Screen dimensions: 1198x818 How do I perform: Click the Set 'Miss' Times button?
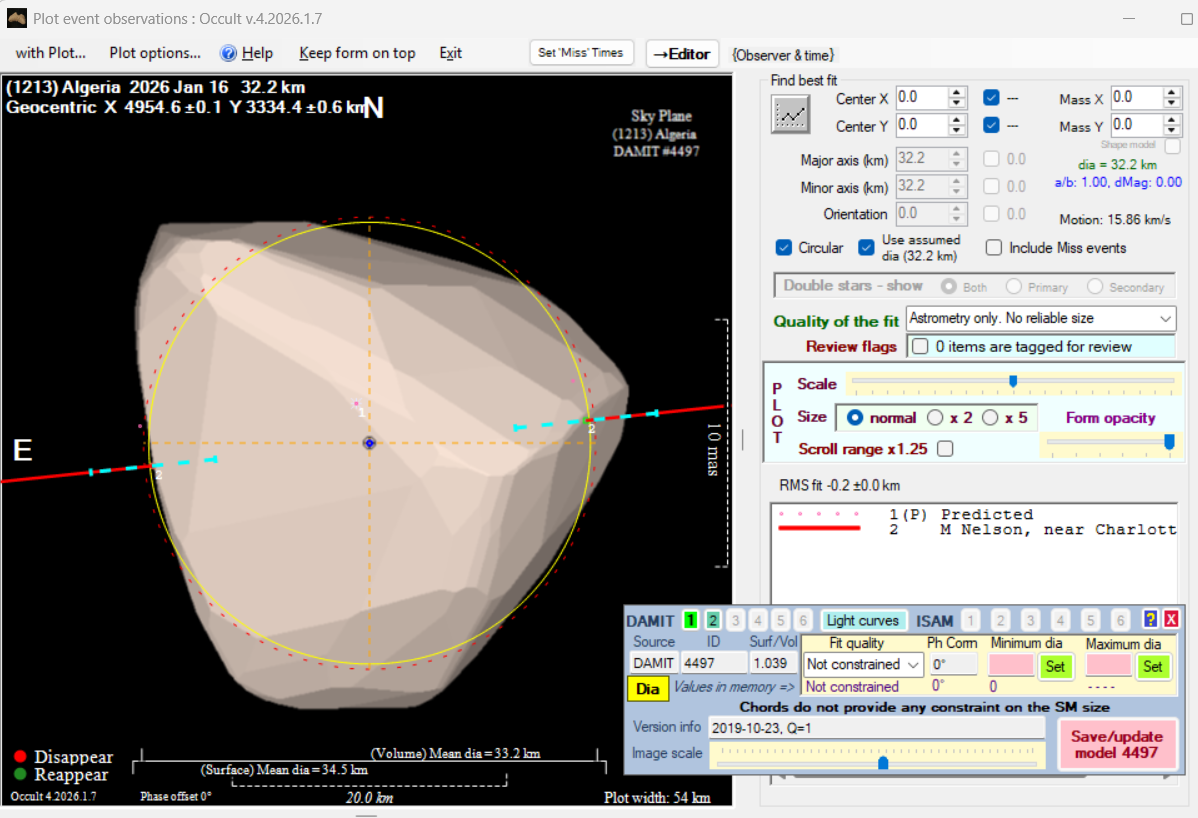581,53
